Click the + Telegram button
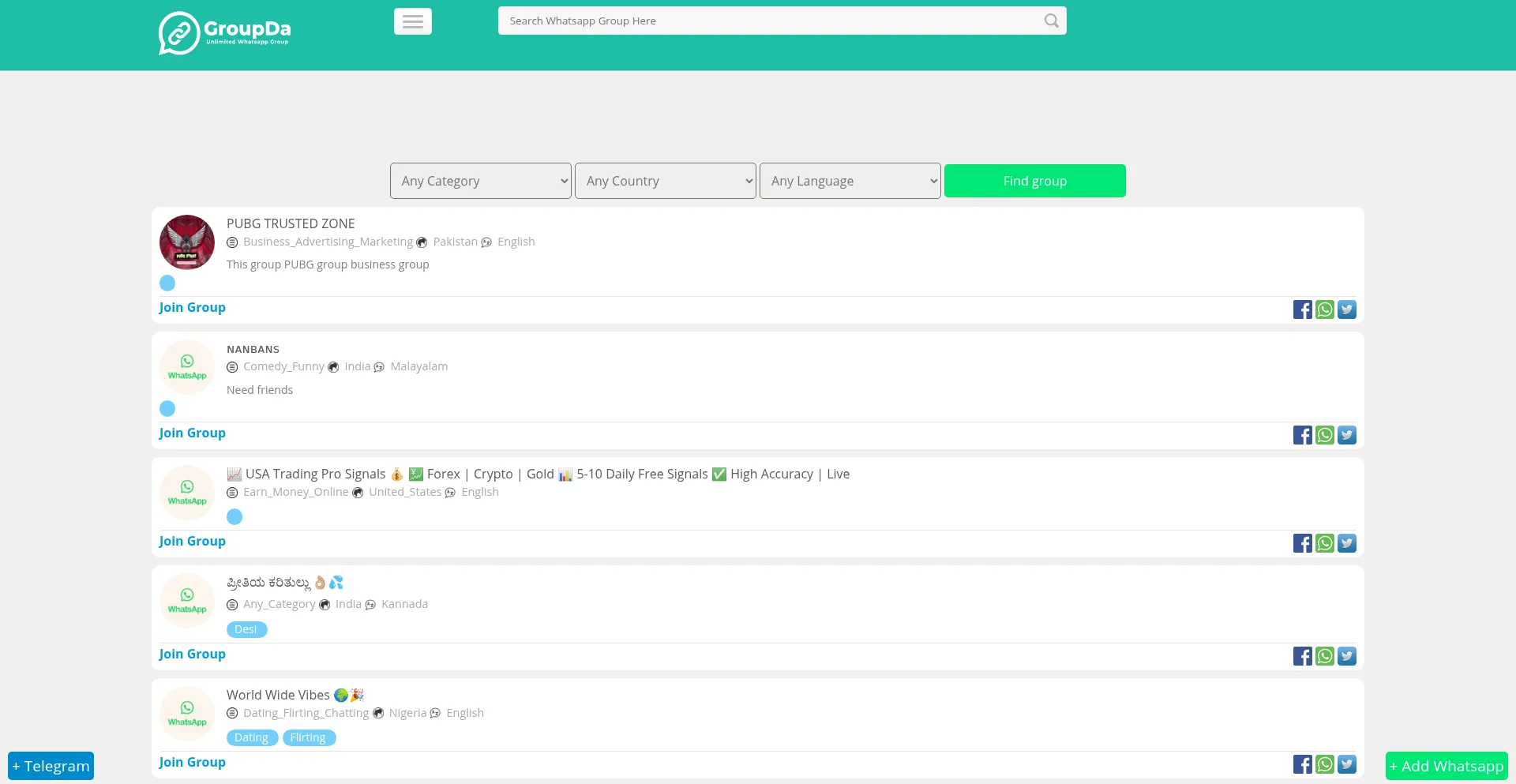Viewport: 1516px width, 784px height. pyautogui.click(x=51, y=766)
